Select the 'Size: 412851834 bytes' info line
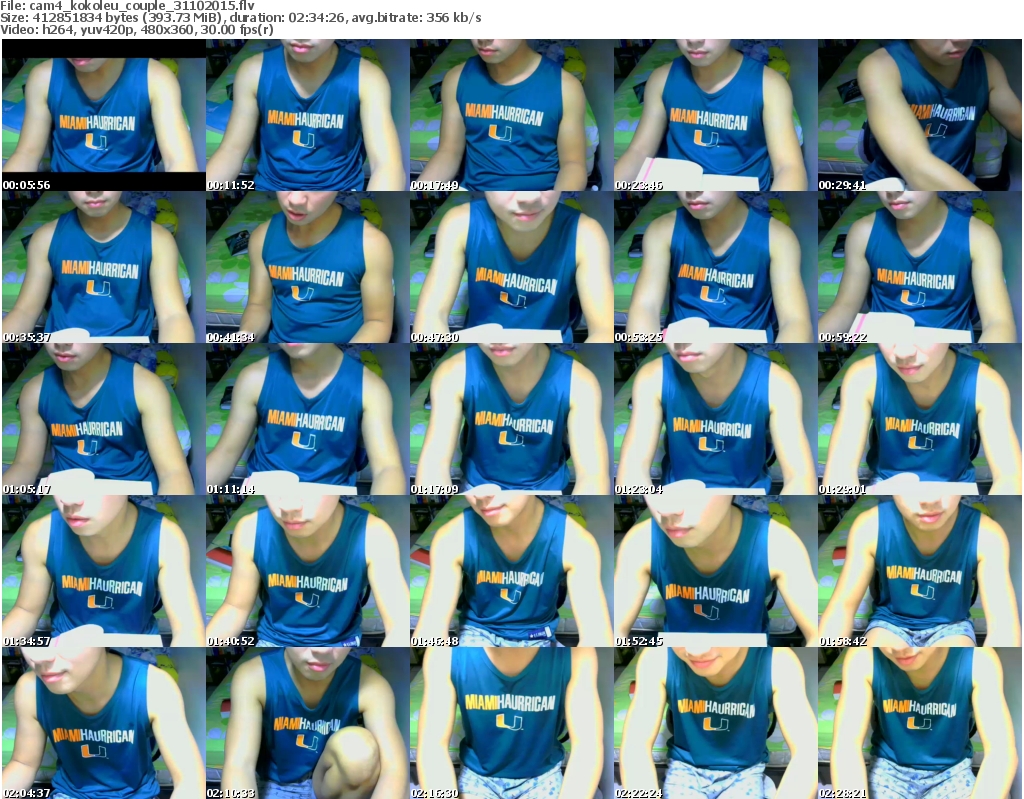Image resolution: width=1024 pixels, height=799 pixels. [241, 18]
